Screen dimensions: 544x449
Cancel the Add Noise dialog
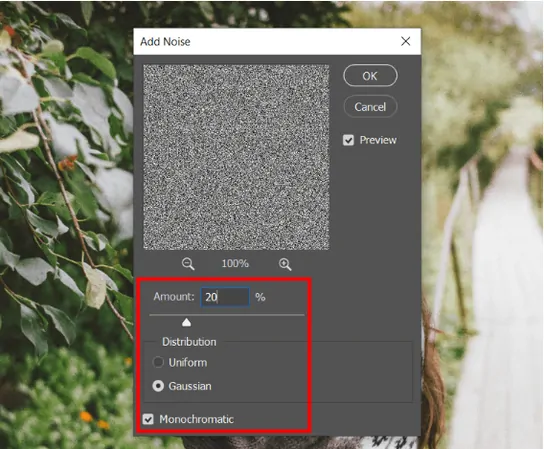click(x=370, y=107)
